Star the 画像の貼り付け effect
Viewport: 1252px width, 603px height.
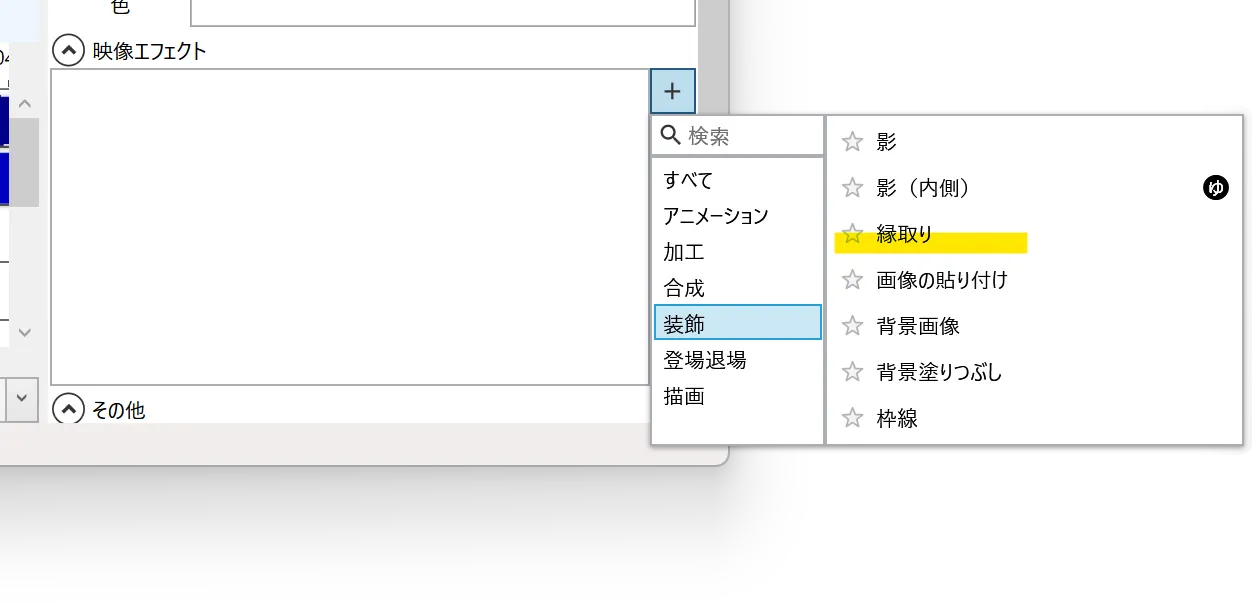click(x=852, y=280)
